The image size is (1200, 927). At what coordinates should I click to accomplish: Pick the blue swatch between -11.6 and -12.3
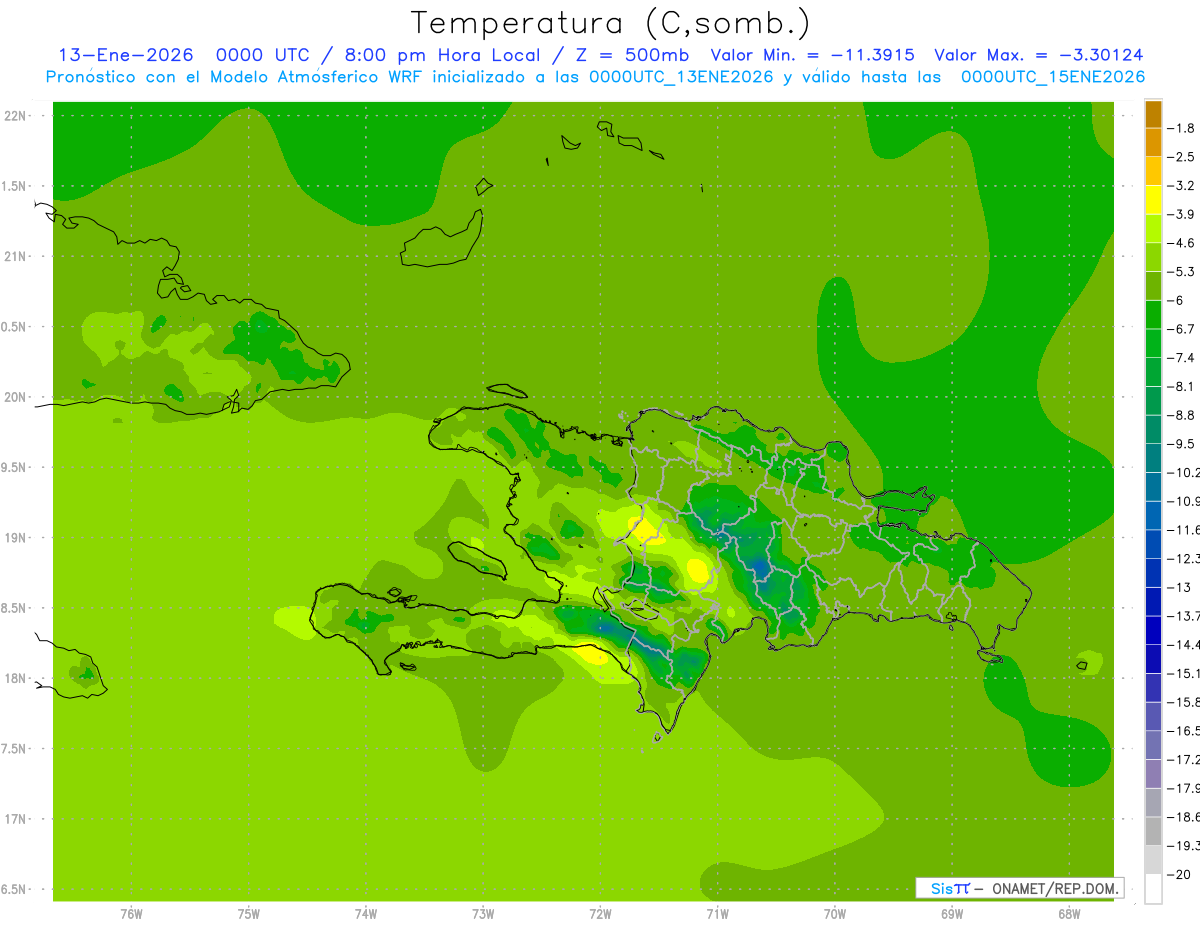(x=1153, y=543)
